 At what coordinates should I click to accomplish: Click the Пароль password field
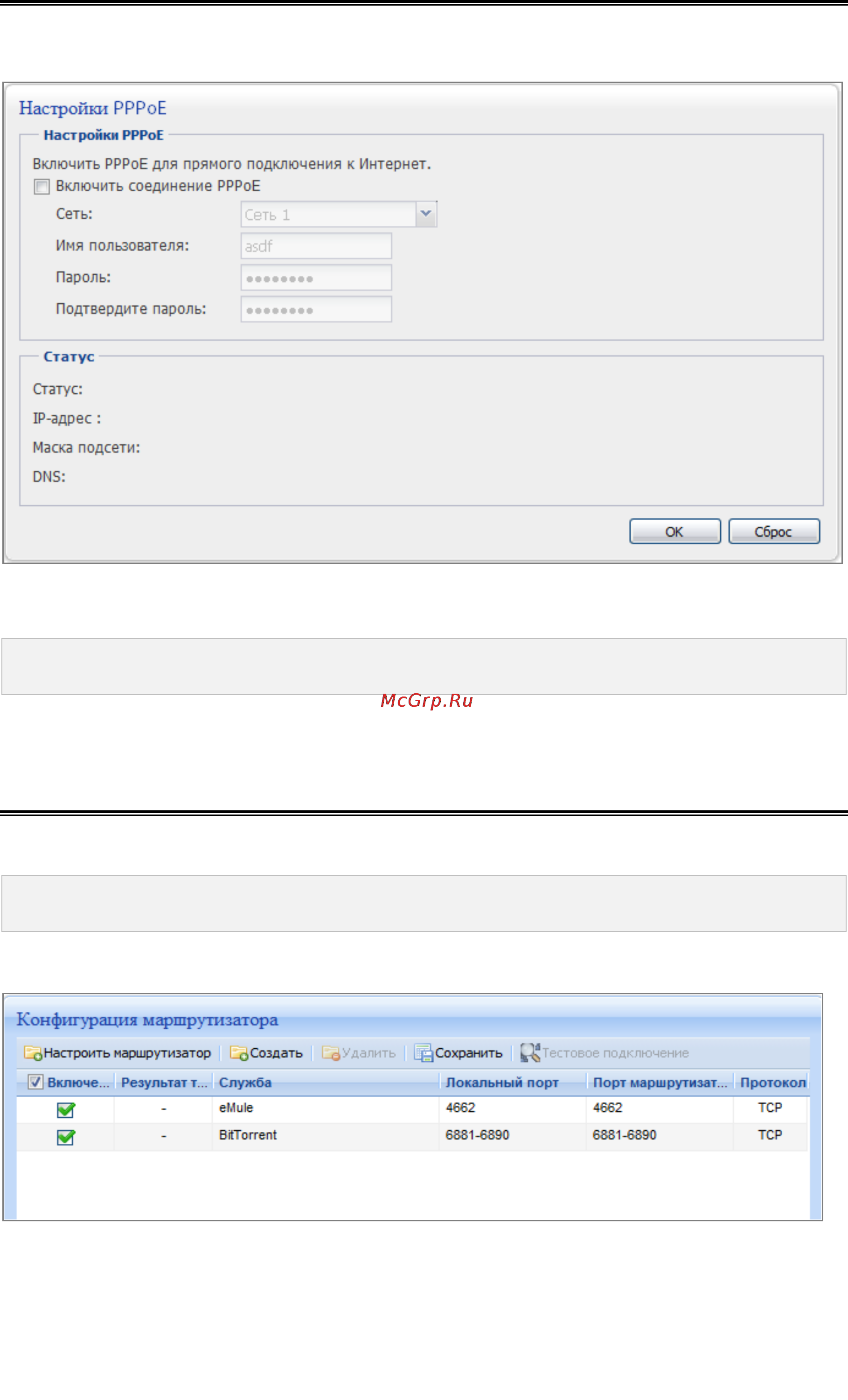point(316,278)
